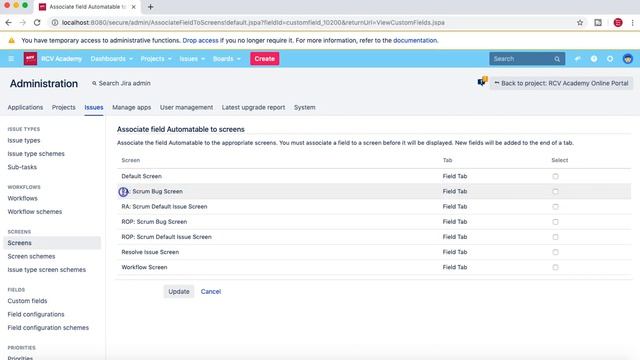The image size is (640, 360).
Task: Open Field configuration schemes in sidebar
Action: tap(48, 328)
